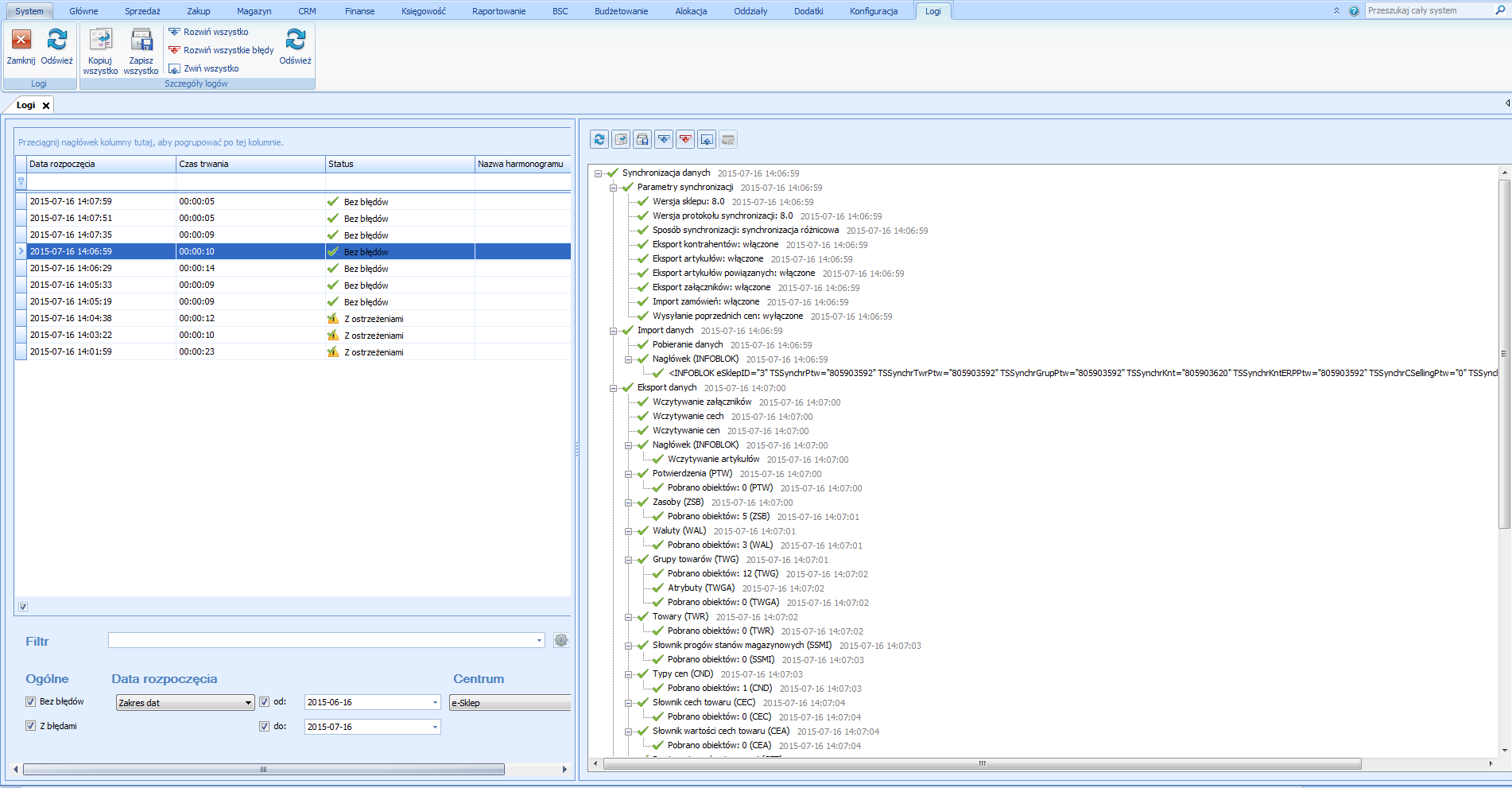The image size is (1512, 788).
Task: Open the System menu
Action: [29, 11]
